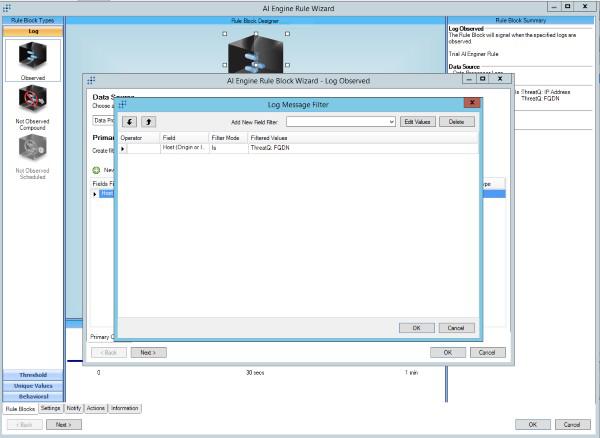Switch to the Settings tab
The image size is (600, 438).
[51, 408]
